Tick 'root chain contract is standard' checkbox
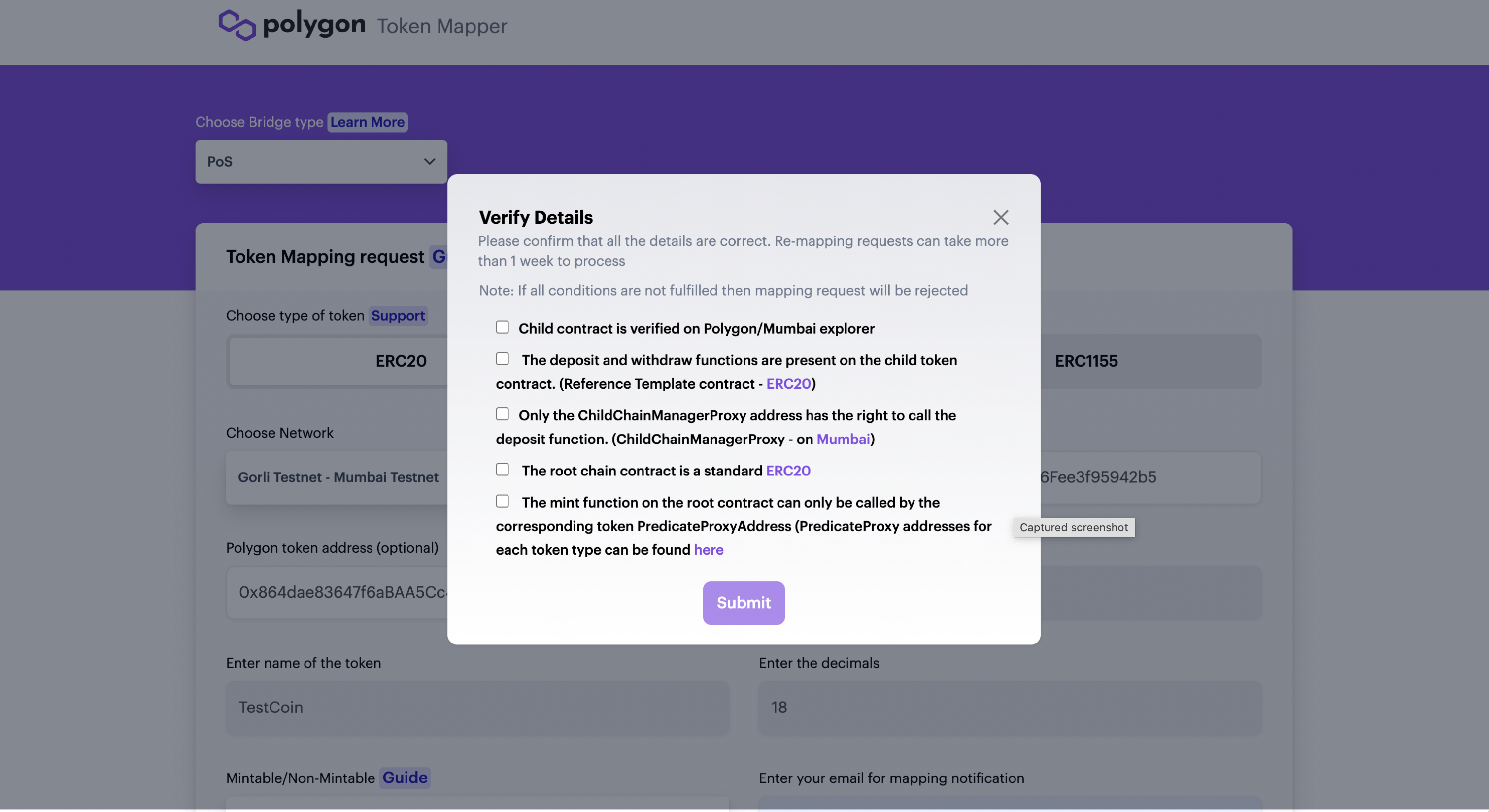The height and width of the screenshot is (812, 1489). tap(502, 469)
